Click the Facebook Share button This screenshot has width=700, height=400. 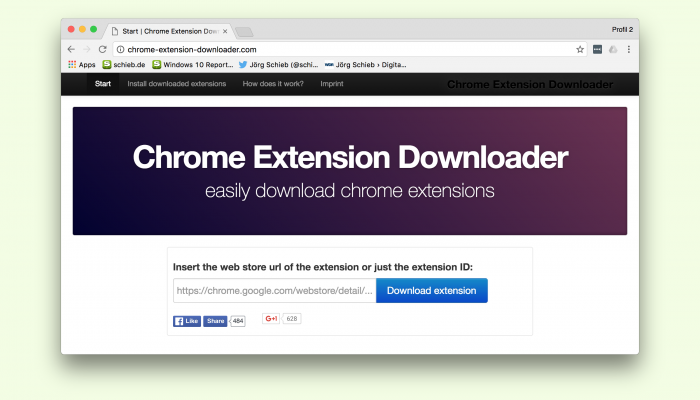coord(215,321)
